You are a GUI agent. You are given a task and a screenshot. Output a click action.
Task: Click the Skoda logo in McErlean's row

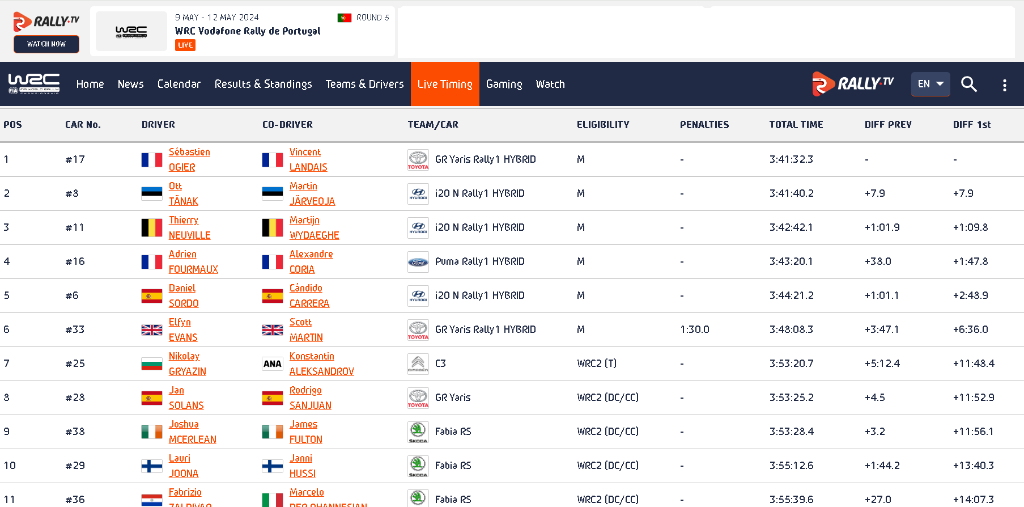(417, 432)
